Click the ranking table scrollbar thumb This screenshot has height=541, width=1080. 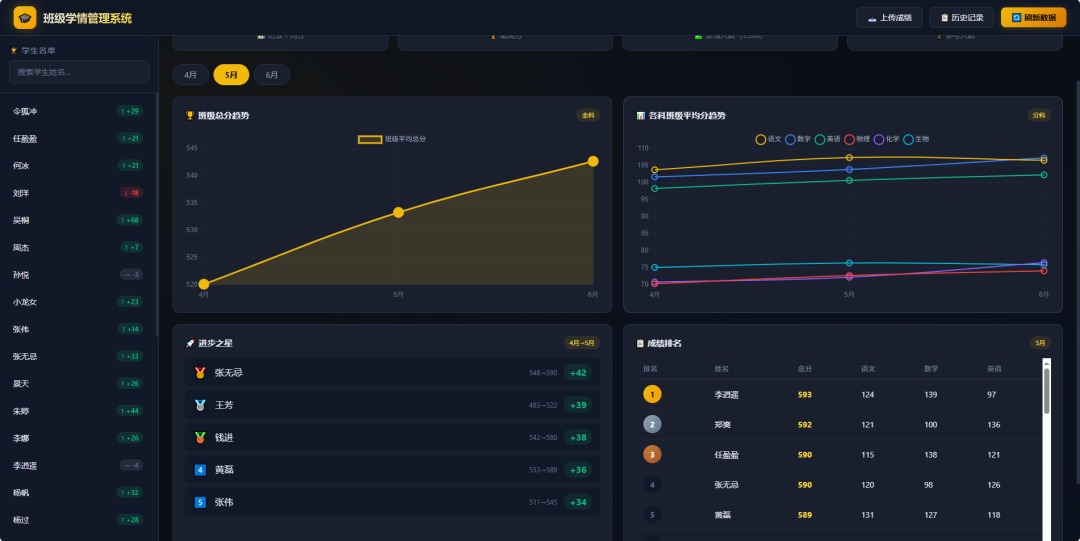pyautogui.click(x=1046, y=391)
